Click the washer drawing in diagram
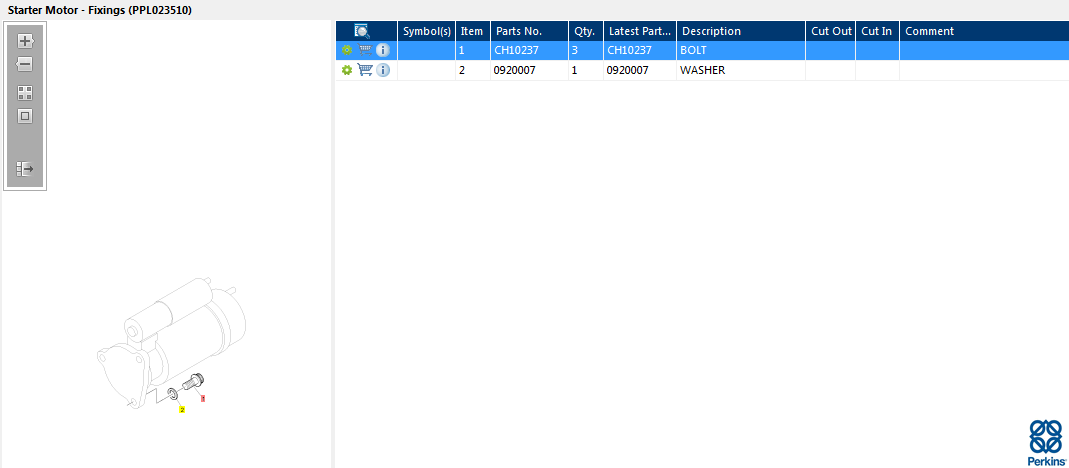This screenshot has height=468, width=1069. point(172,394)
